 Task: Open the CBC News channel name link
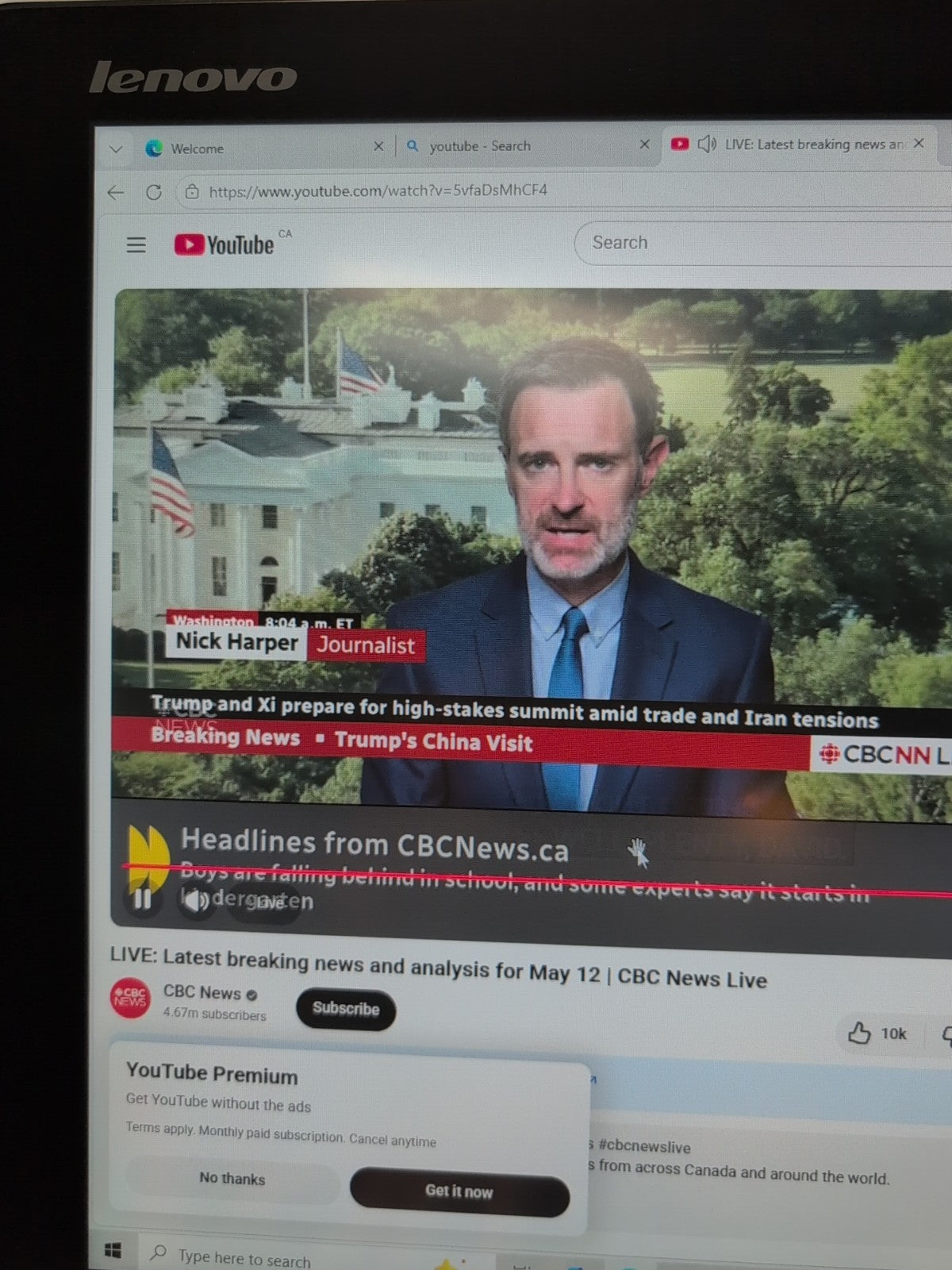pos(202,992)
